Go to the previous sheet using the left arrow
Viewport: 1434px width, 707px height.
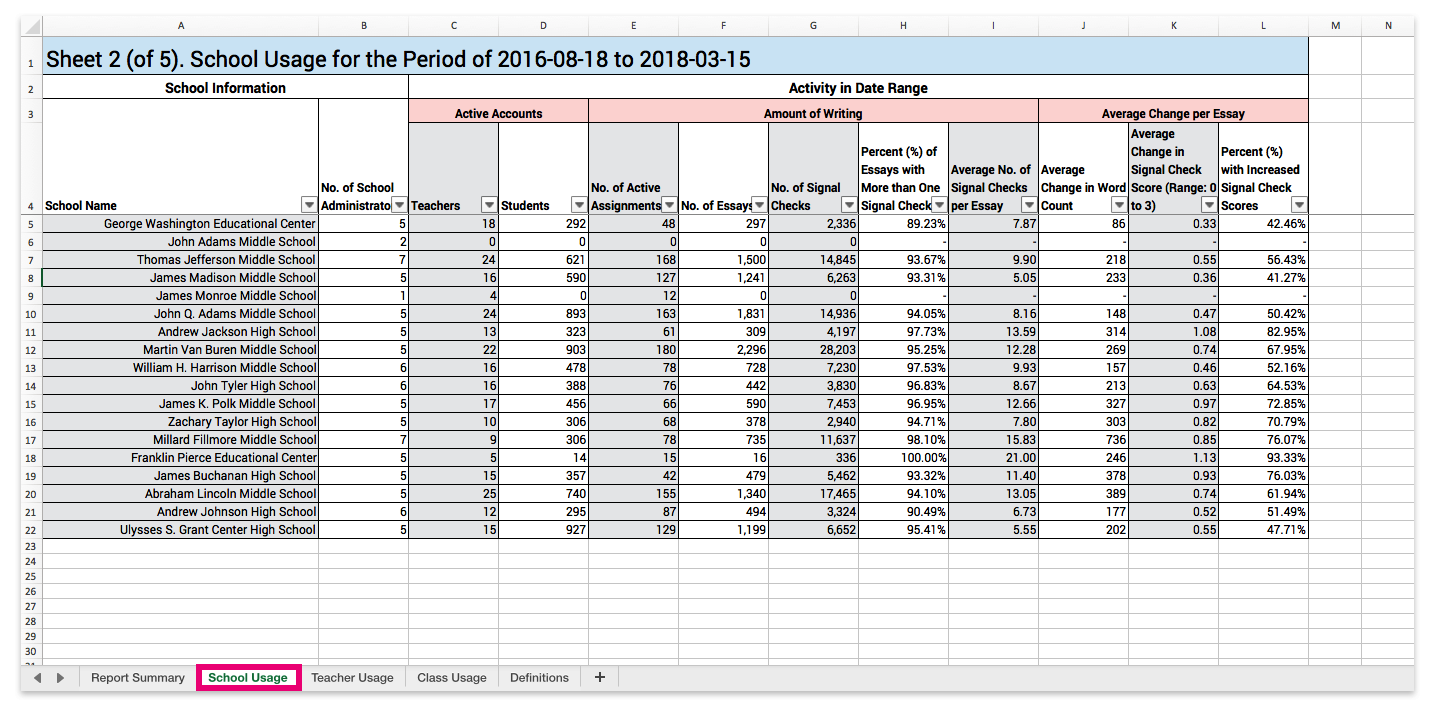coord(38,678)
